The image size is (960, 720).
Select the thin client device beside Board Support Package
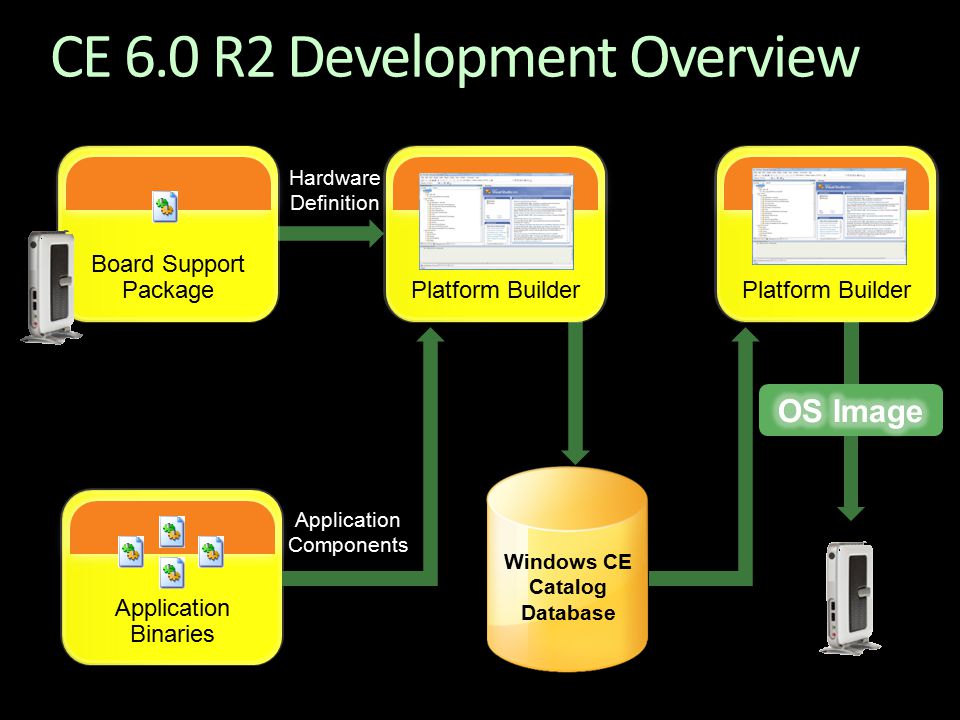point(51,287)
